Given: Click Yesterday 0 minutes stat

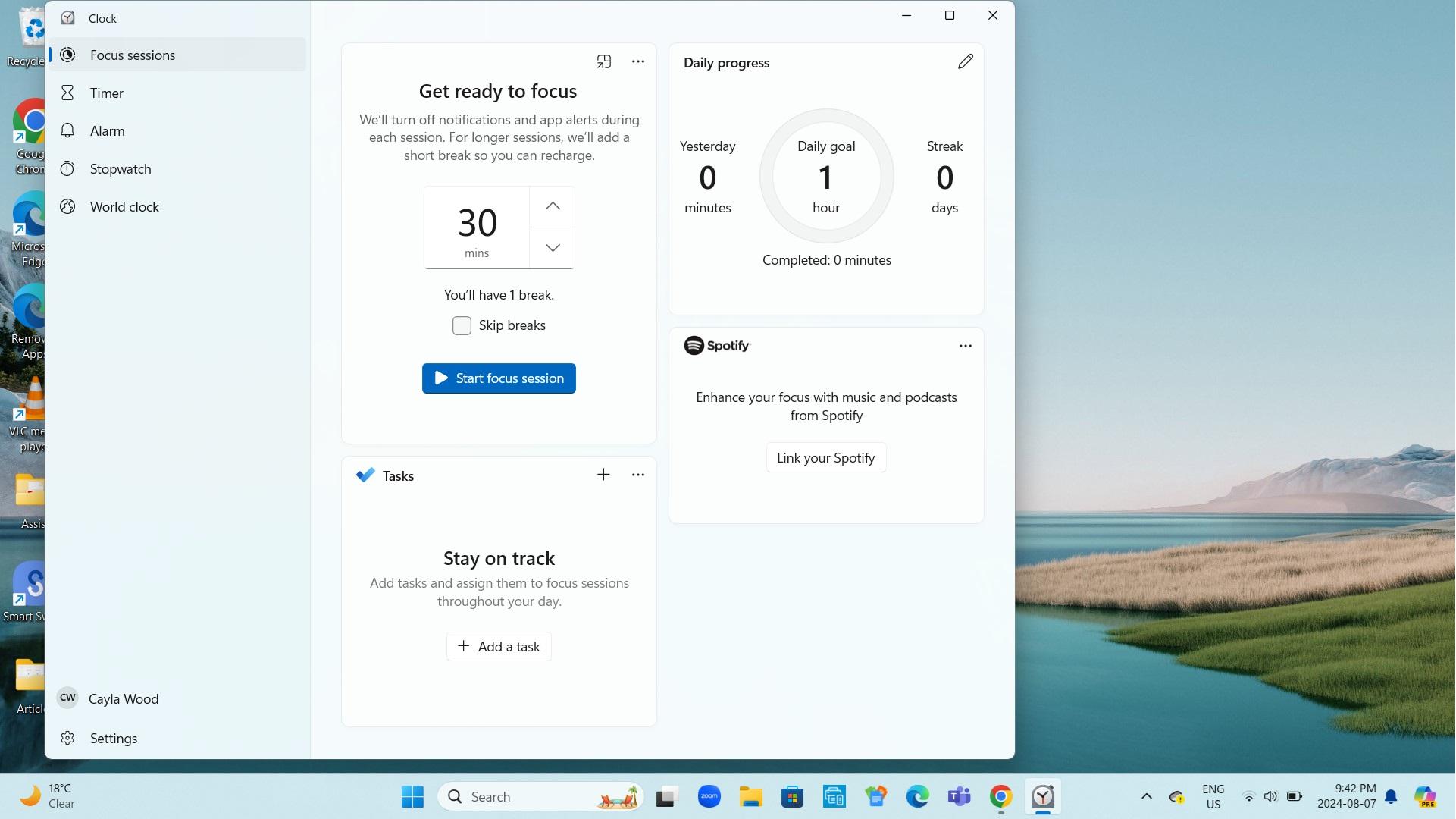Looking at the screenshot, I should [707, 177].
